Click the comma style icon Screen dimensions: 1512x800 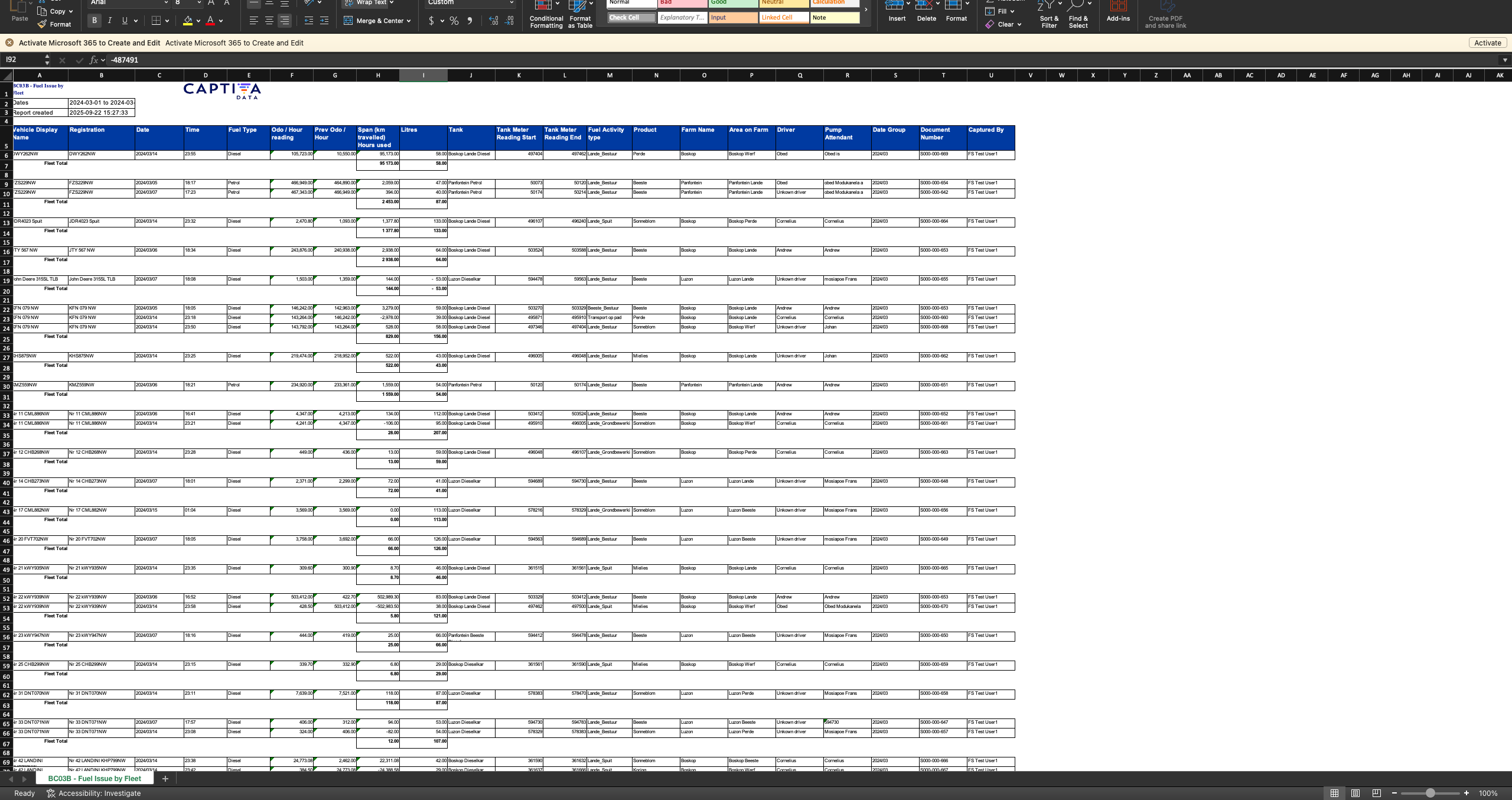[x=470, y=21]
